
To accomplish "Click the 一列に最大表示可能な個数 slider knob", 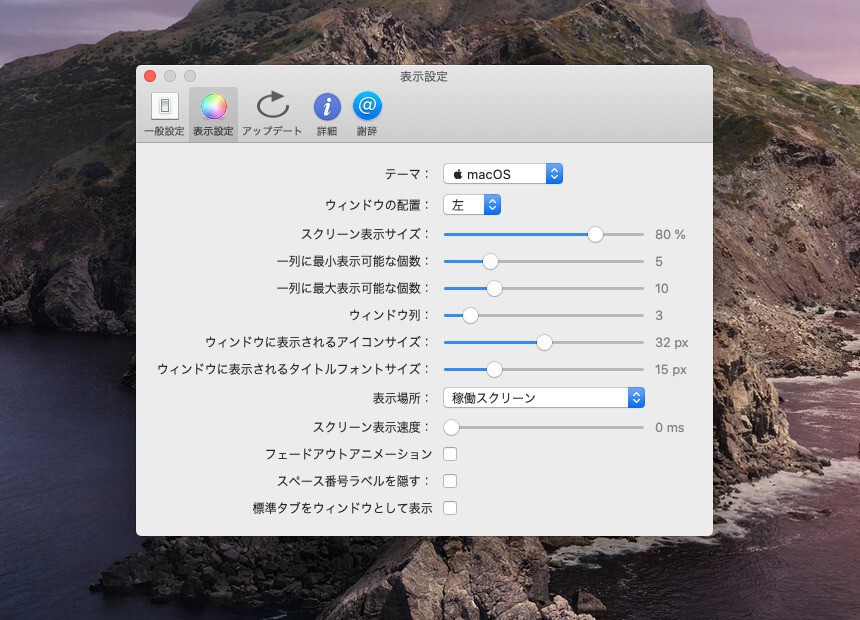I will (493, 288).
